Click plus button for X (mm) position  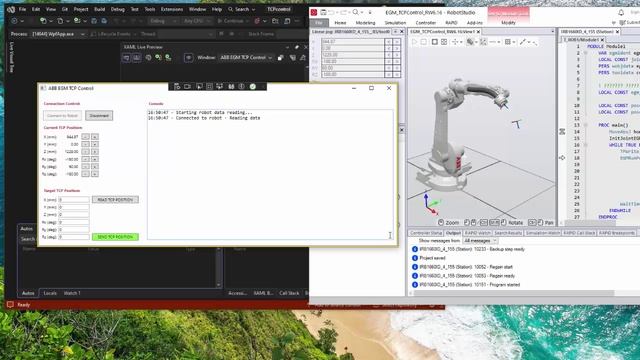click(x=95, y=137)
